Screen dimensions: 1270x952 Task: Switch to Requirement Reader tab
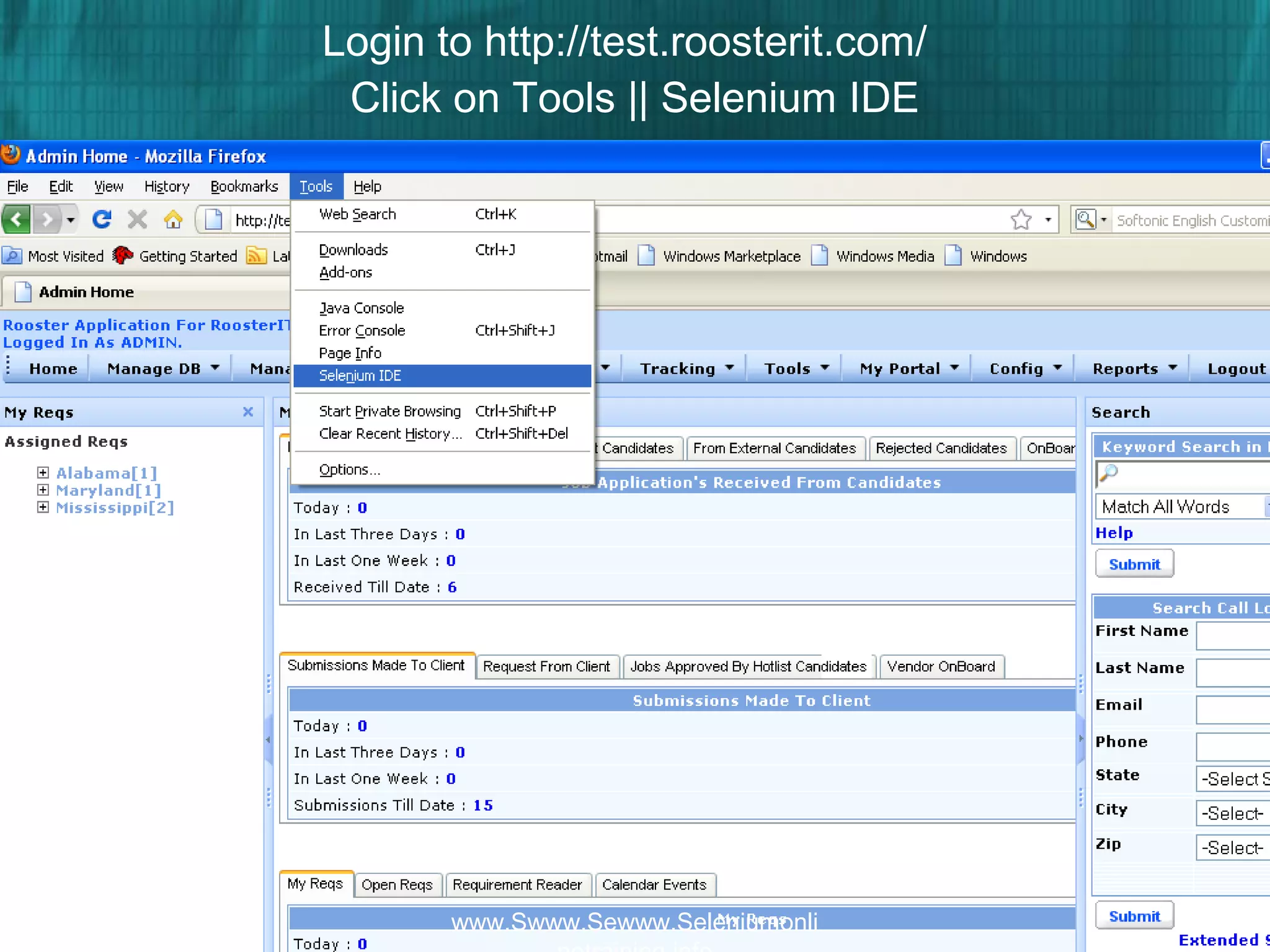(518, 884)
